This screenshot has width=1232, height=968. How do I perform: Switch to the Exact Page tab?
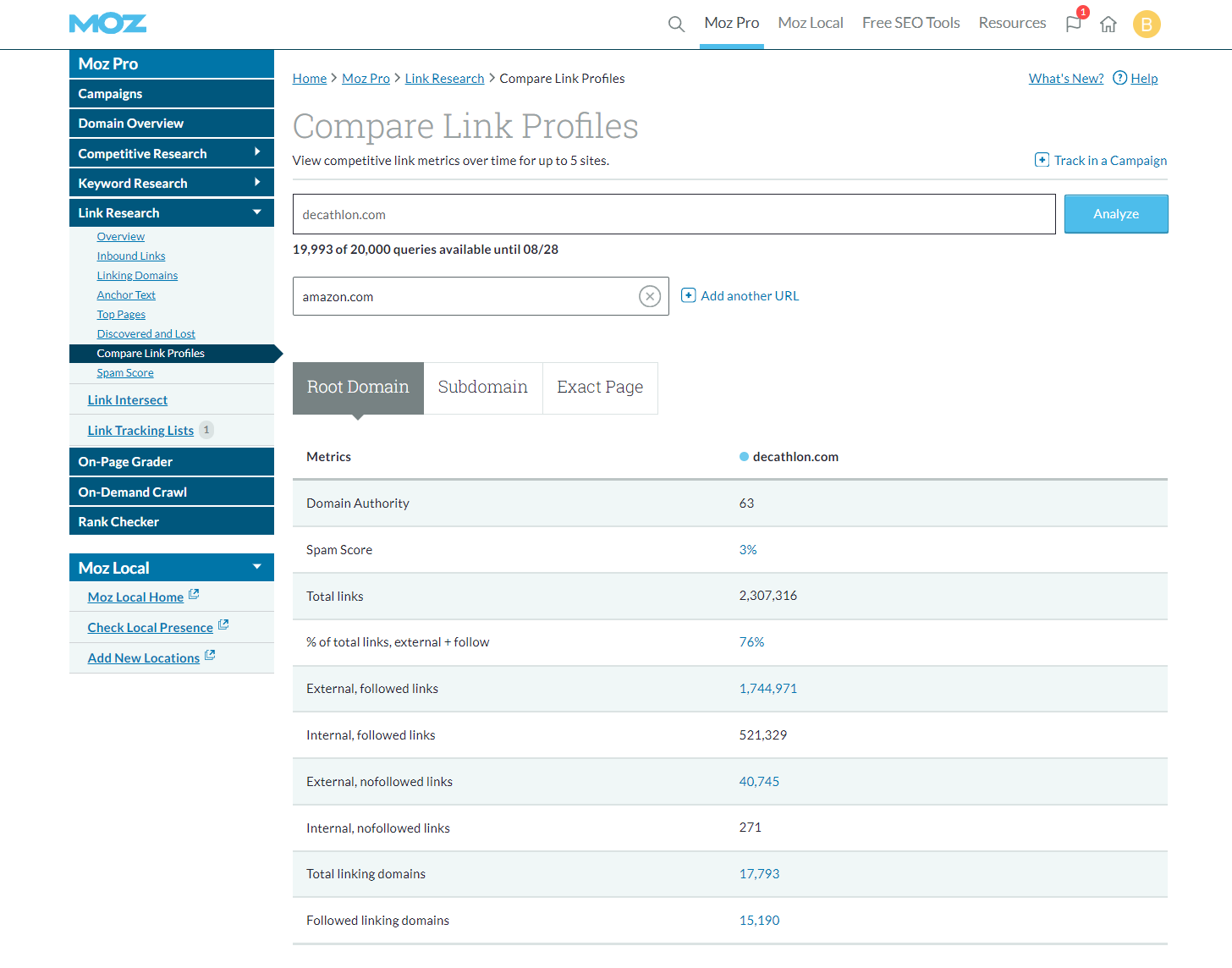pyautogui.click(x=600, y=388)
